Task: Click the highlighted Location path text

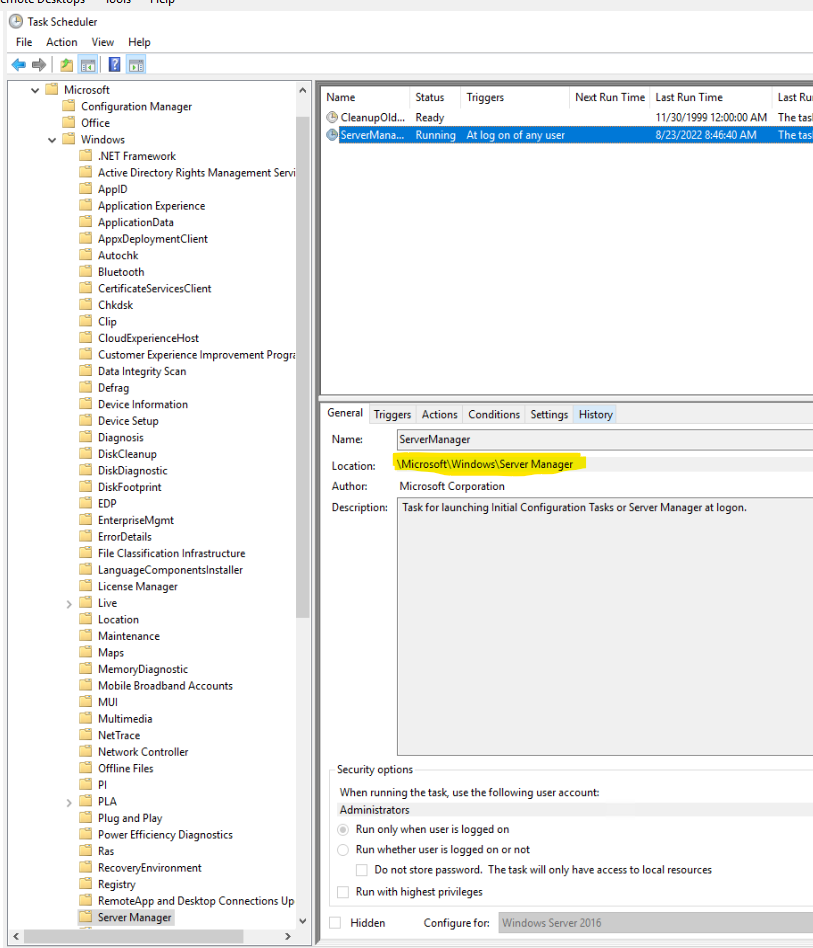Action: click(x=485, y=464)
